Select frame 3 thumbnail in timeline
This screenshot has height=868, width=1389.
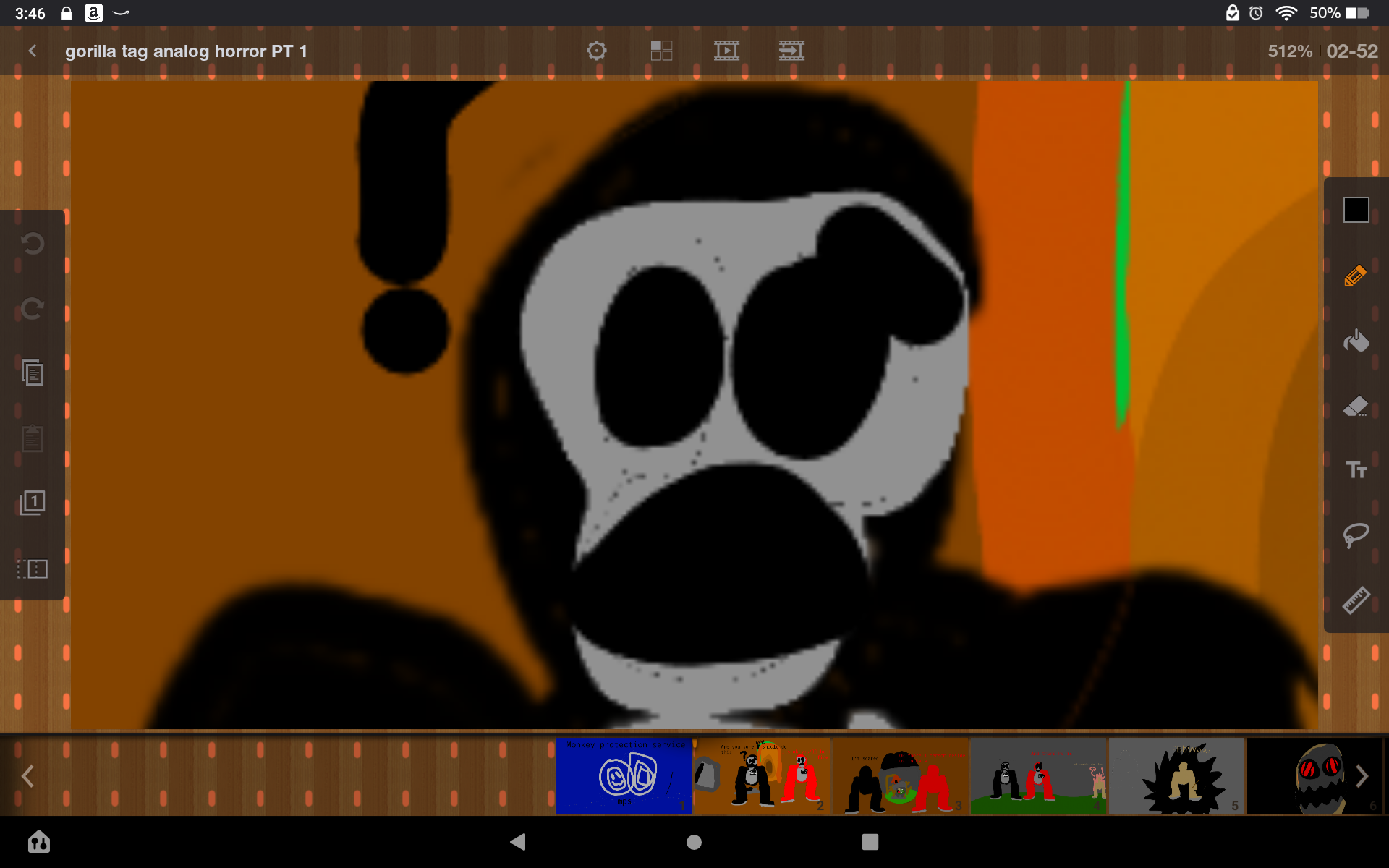900,775
